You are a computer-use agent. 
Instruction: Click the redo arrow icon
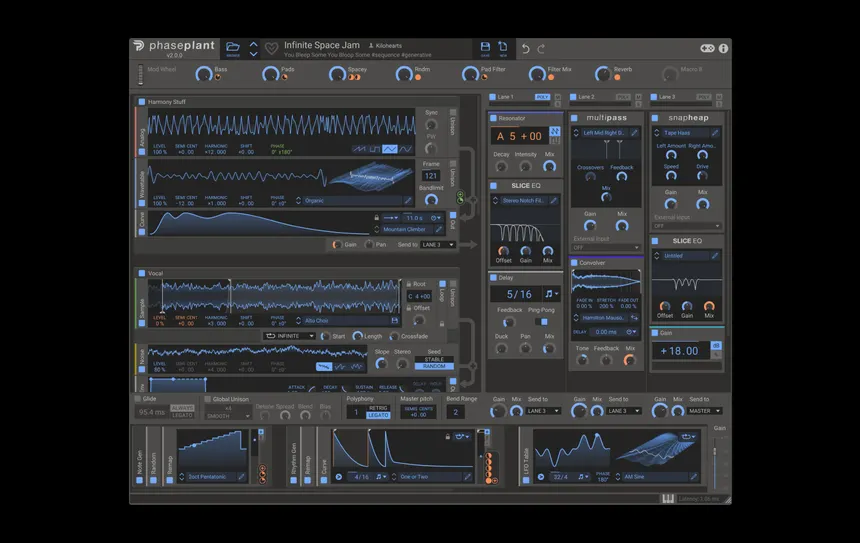pyautogui.click(x=542, y=48)
